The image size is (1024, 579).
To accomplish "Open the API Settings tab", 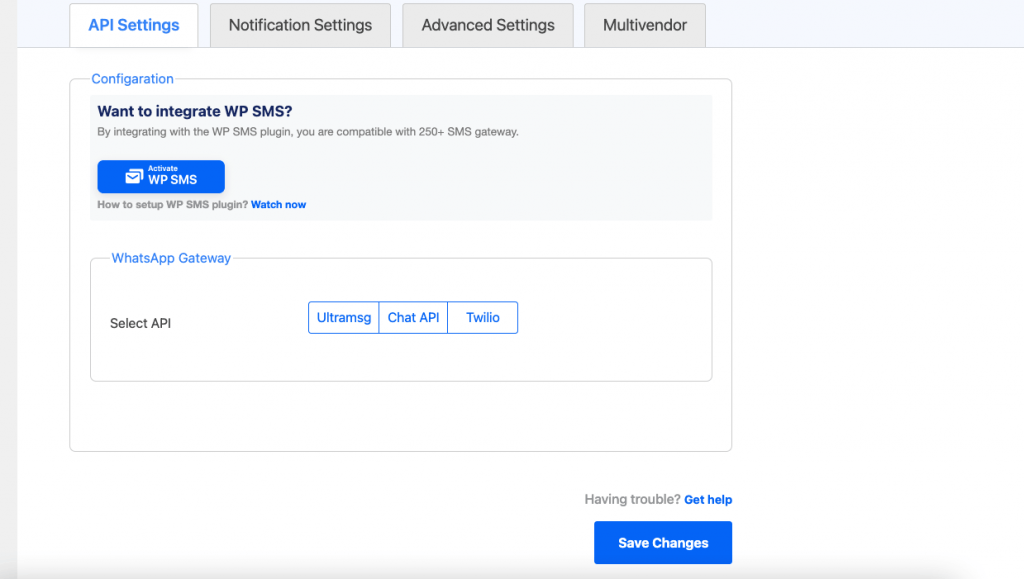I will pyautogui.click(x=134, y=25).
